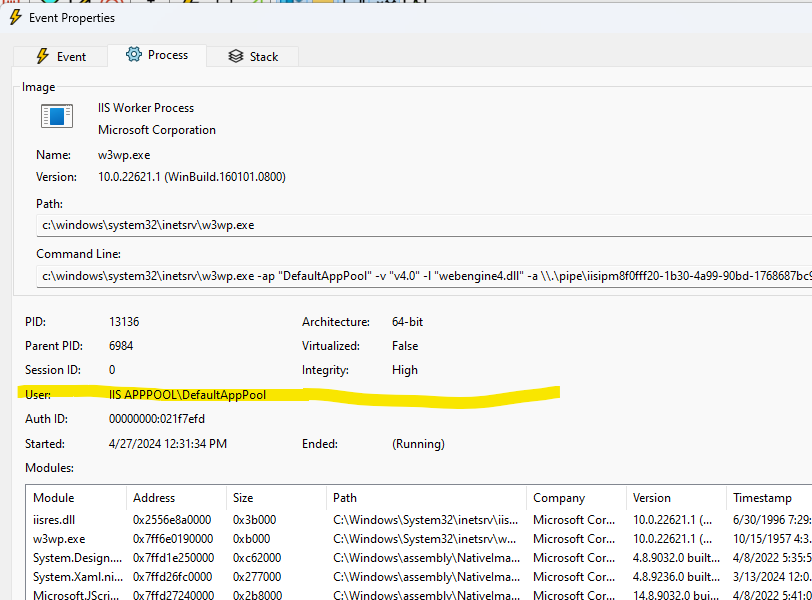Click the Architecture value 64-bit
Screen dimensions: 812x600
pos(408,322)
